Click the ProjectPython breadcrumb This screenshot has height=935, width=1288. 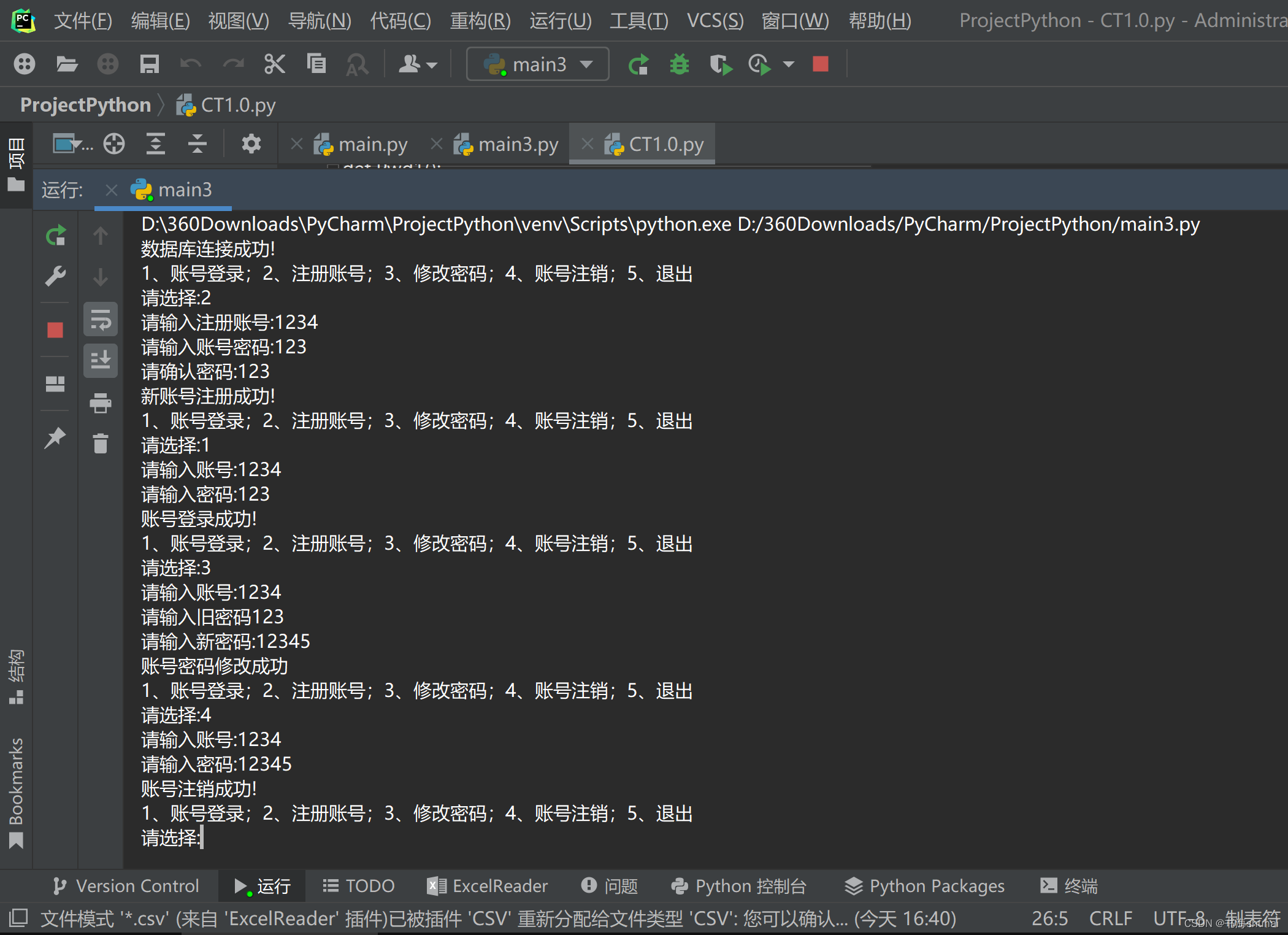tap(85, 105)
